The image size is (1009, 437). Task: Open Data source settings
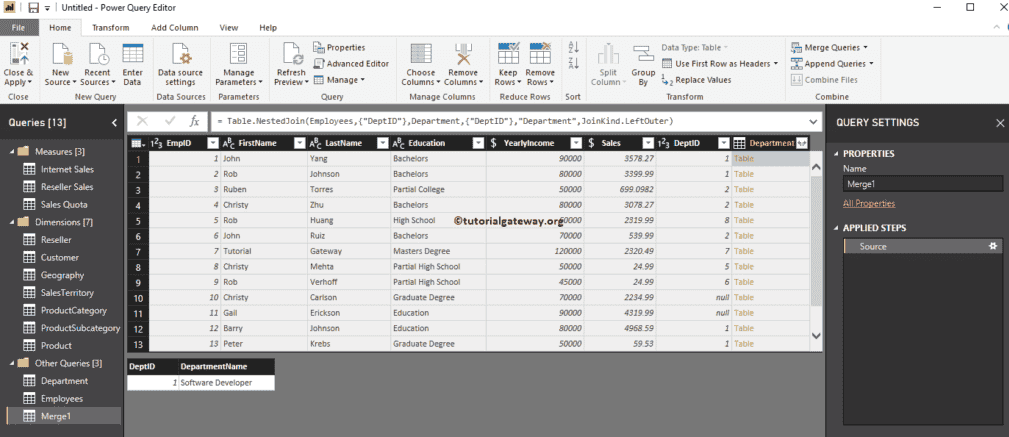point(180,65)
